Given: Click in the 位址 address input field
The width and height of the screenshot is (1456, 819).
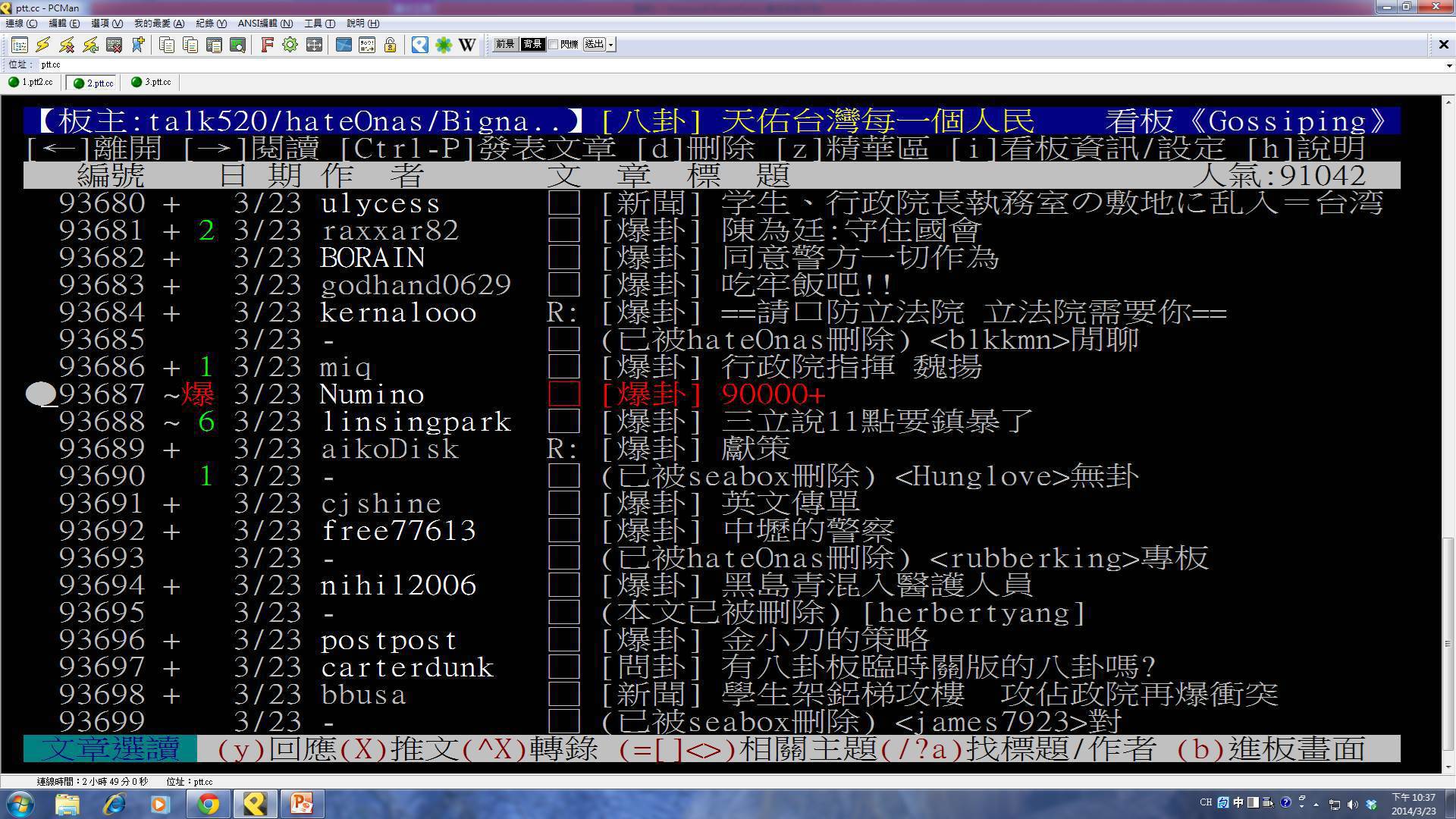Looking at the screenshot, I should [x=682, y=65].
